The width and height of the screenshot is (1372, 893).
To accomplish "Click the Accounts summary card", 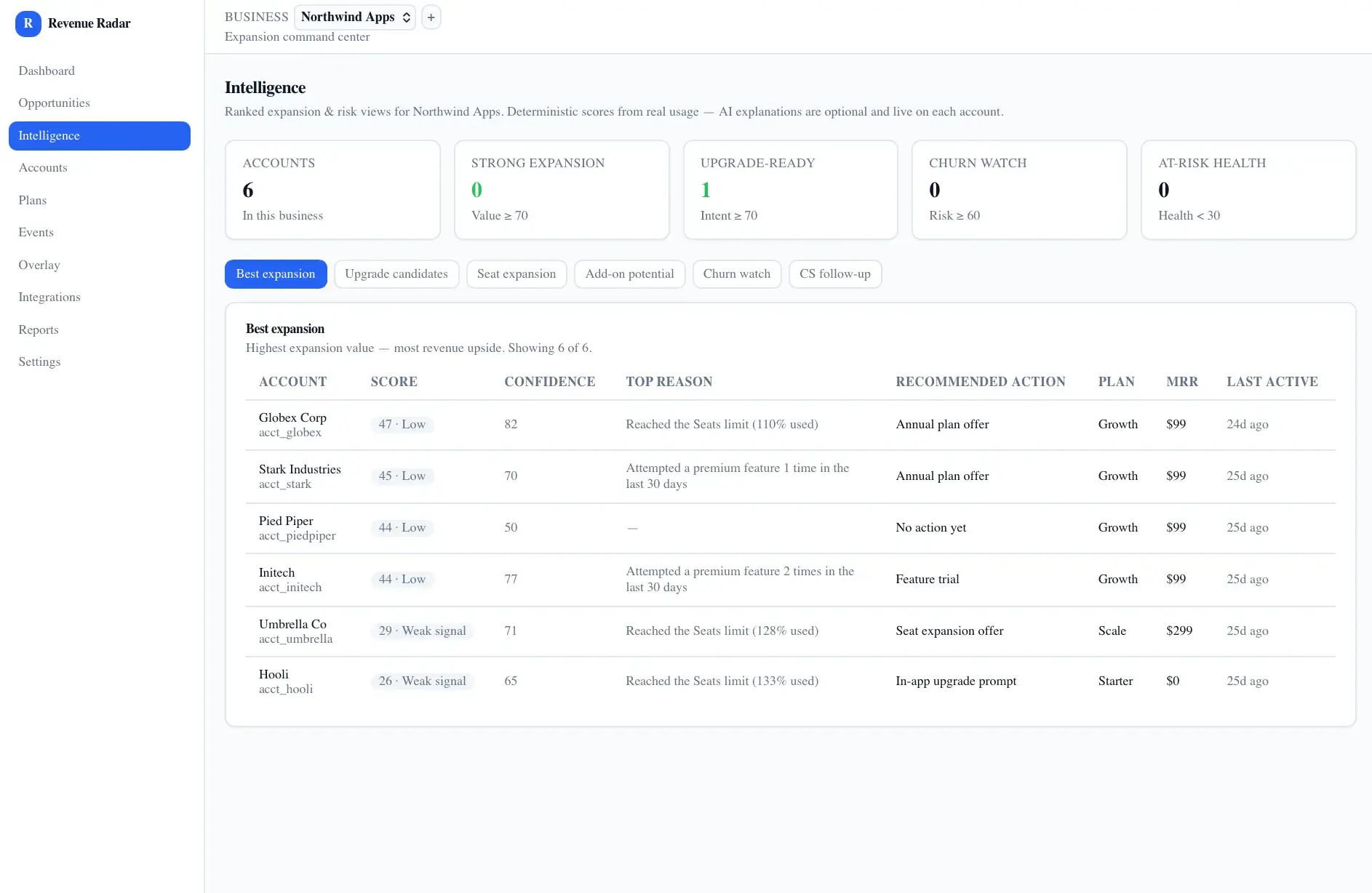I will [332, 190].
